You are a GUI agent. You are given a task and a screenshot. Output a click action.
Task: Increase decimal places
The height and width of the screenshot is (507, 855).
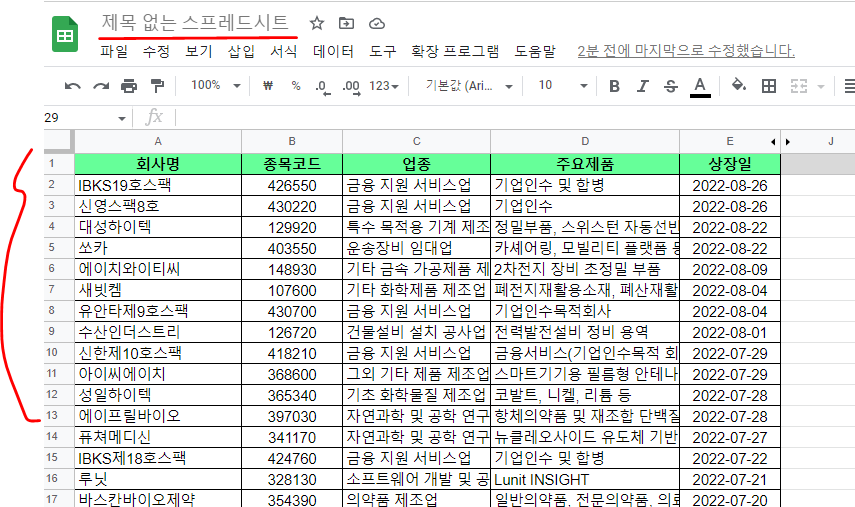[x=351, y=87]
